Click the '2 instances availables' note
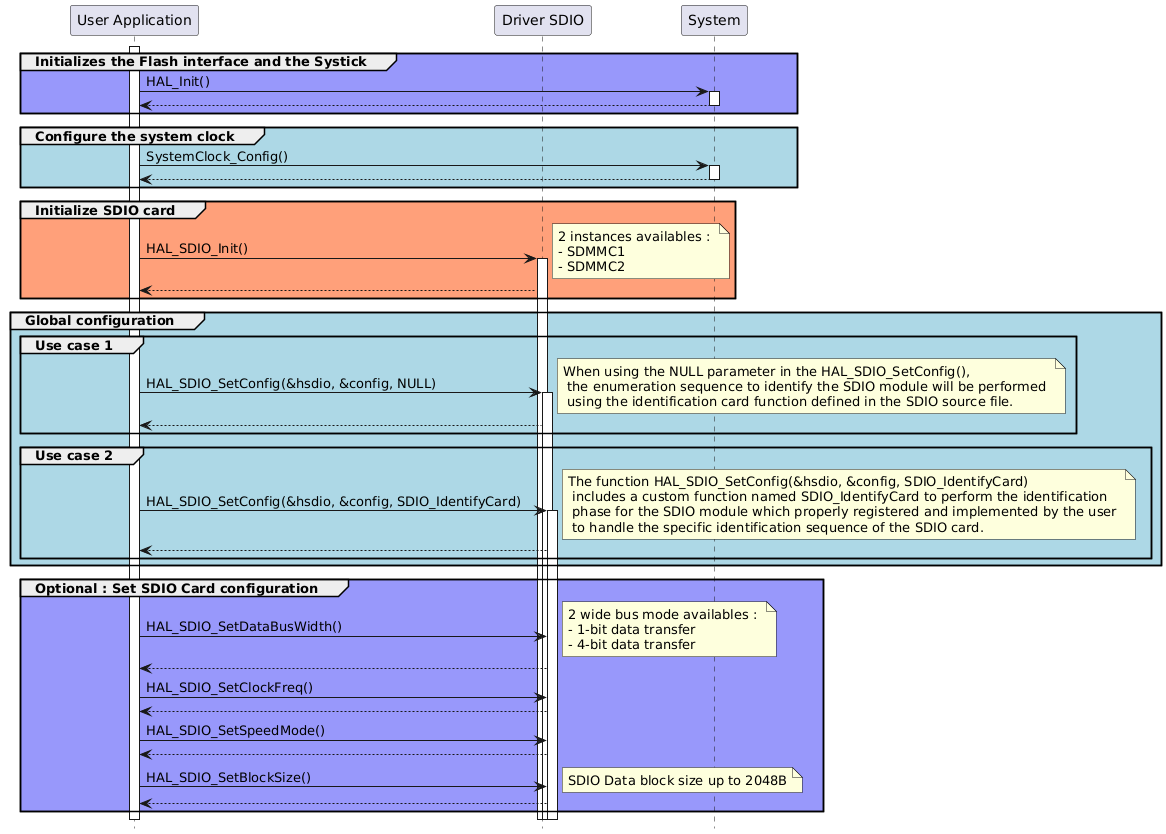The image size is (1166, 834). click(640, 251)
